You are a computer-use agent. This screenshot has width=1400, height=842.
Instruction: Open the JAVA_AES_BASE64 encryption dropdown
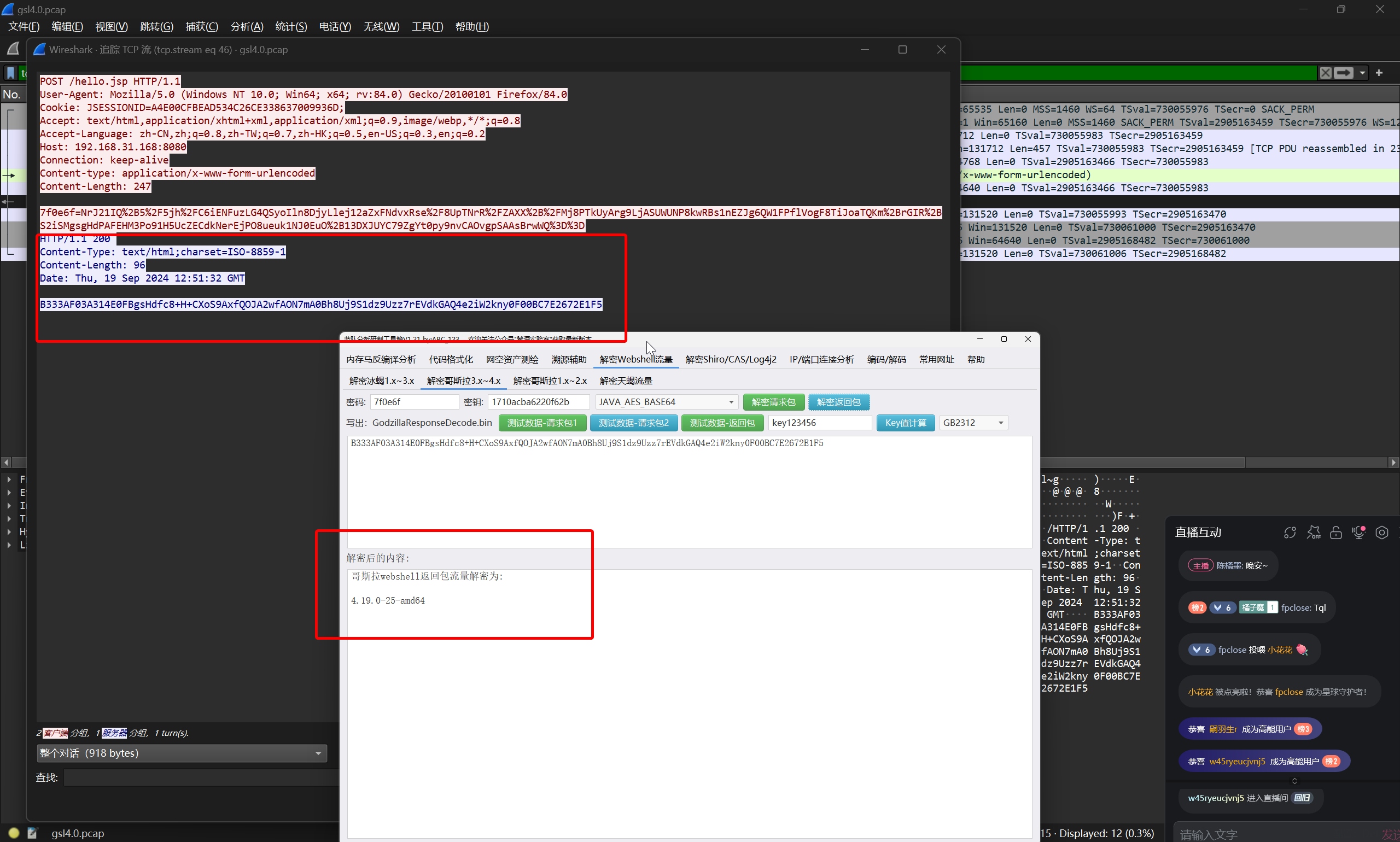point(667,402)
